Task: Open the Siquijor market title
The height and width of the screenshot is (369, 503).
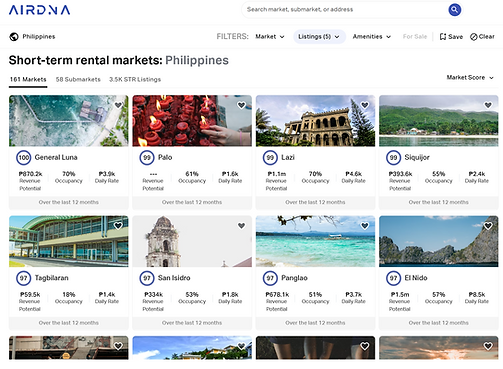Action: click(x=417, y=157)
